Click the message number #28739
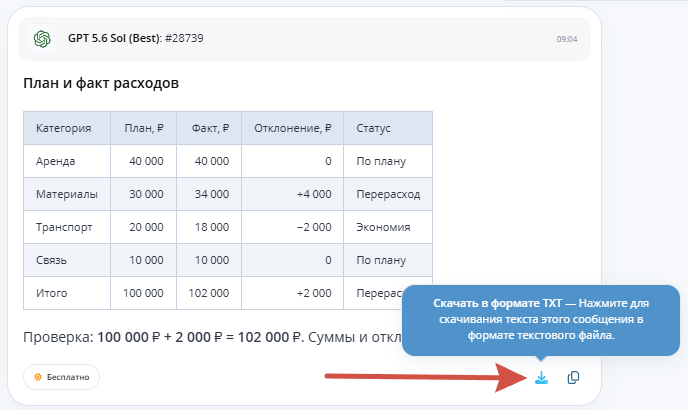Viewport: 688px width, 410px height. [x=184, y=38]
